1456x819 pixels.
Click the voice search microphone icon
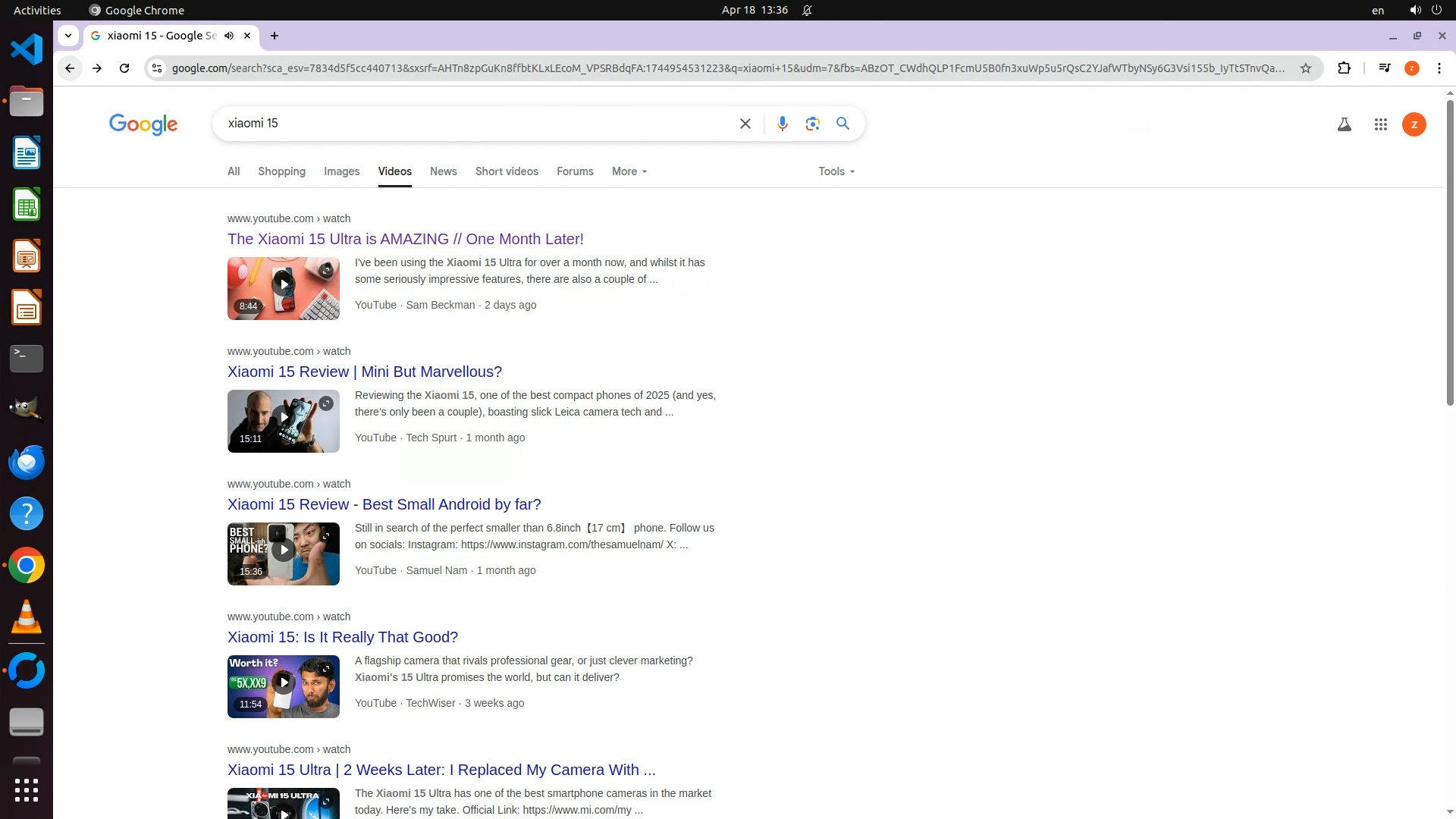(x=782, y=124)
